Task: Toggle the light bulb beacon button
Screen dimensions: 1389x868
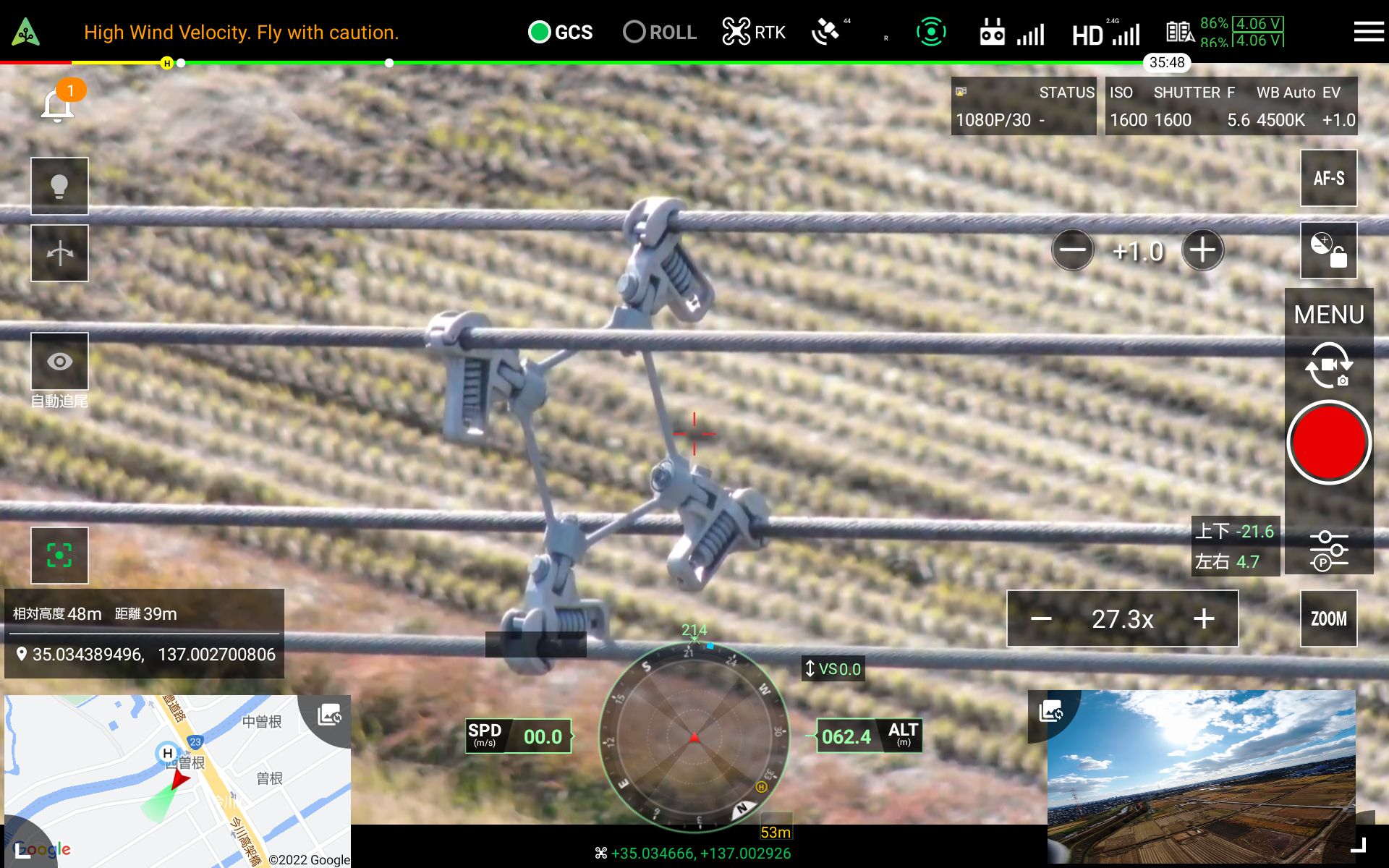Action: pos(59,186)
